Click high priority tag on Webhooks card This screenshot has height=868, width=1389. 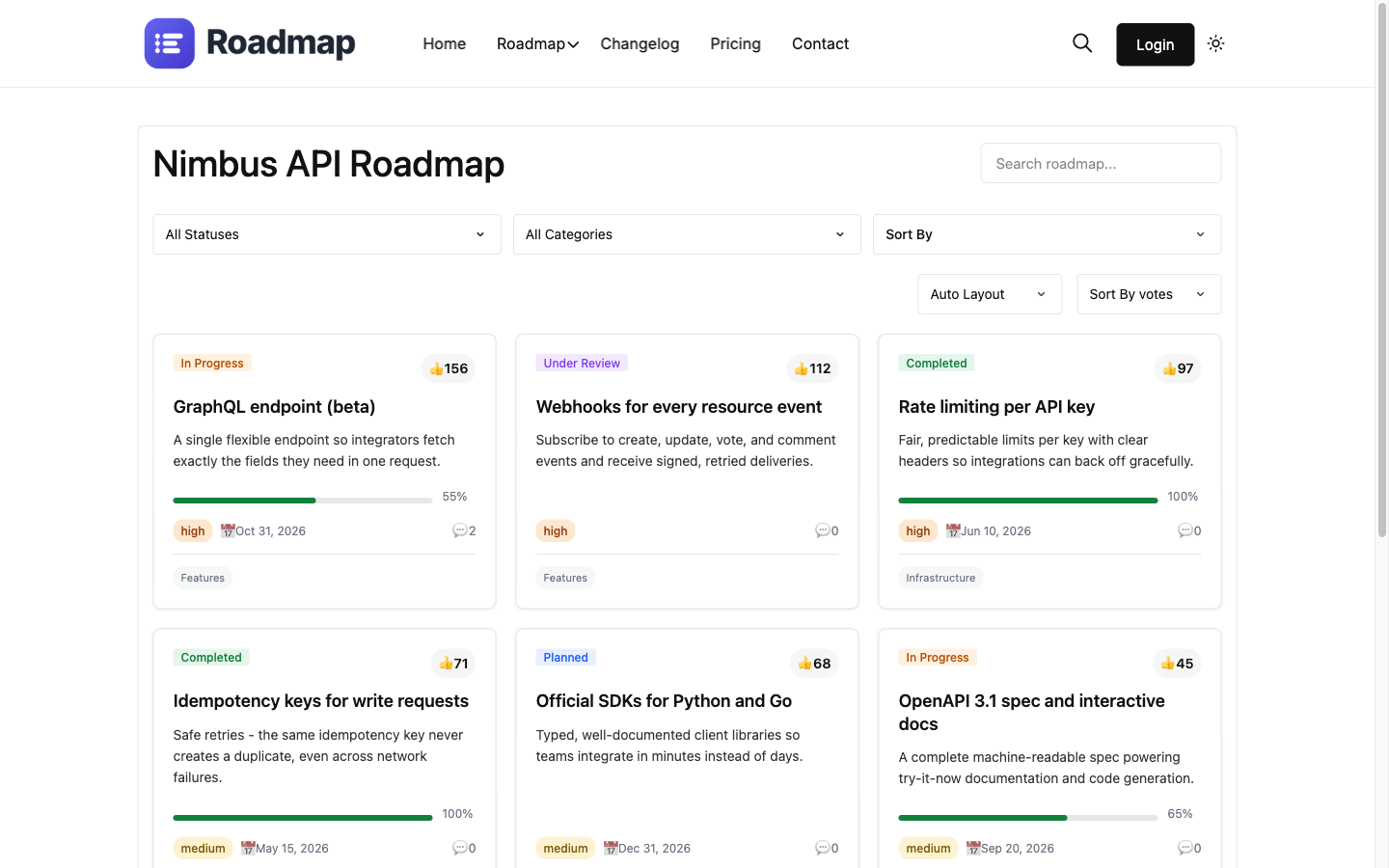tap(556, 530)
